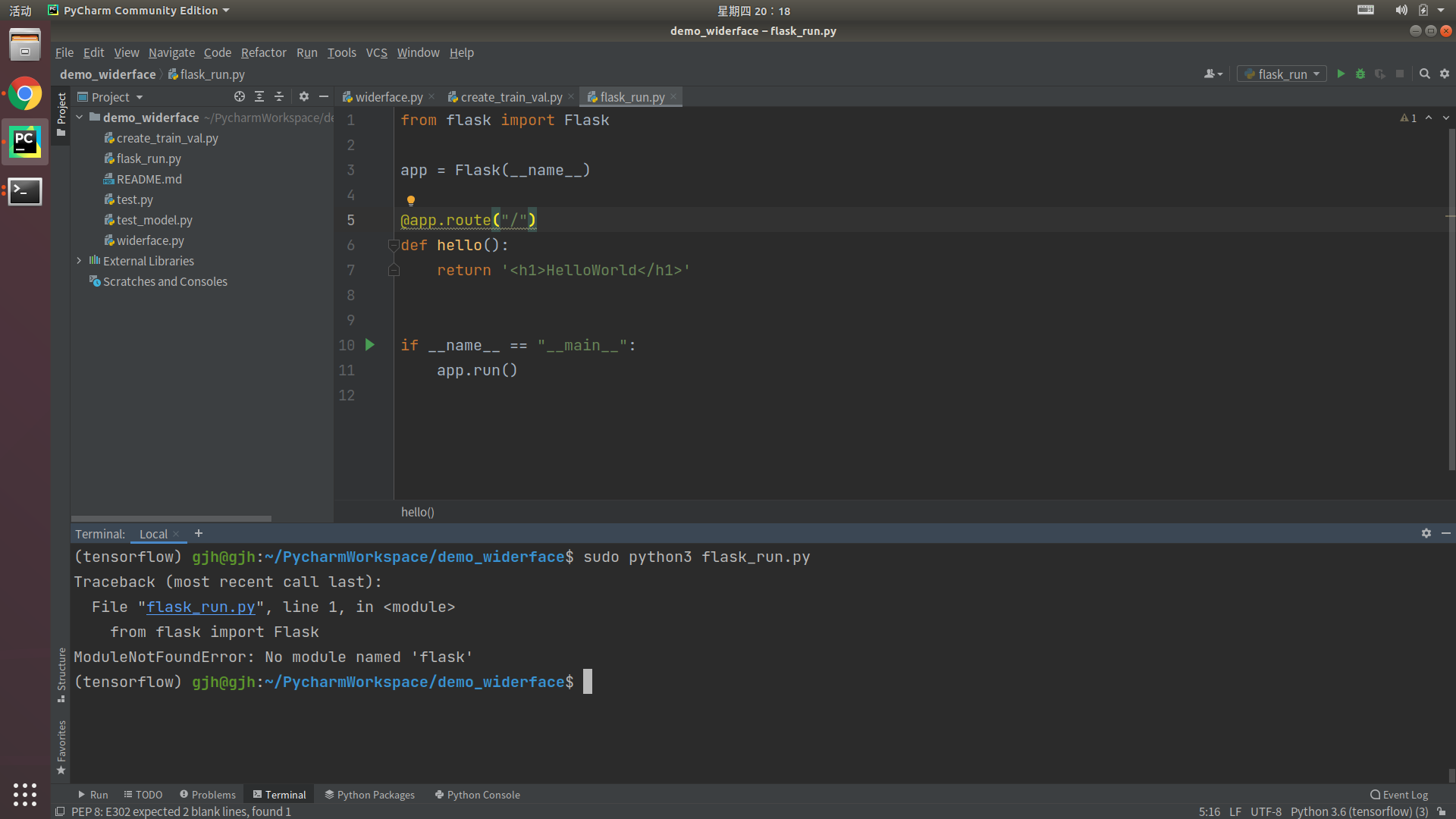Viewport: 1456px width, 819px height.
Task: Open the File menu
Action: pyautogui.click(x=64, y=52)
